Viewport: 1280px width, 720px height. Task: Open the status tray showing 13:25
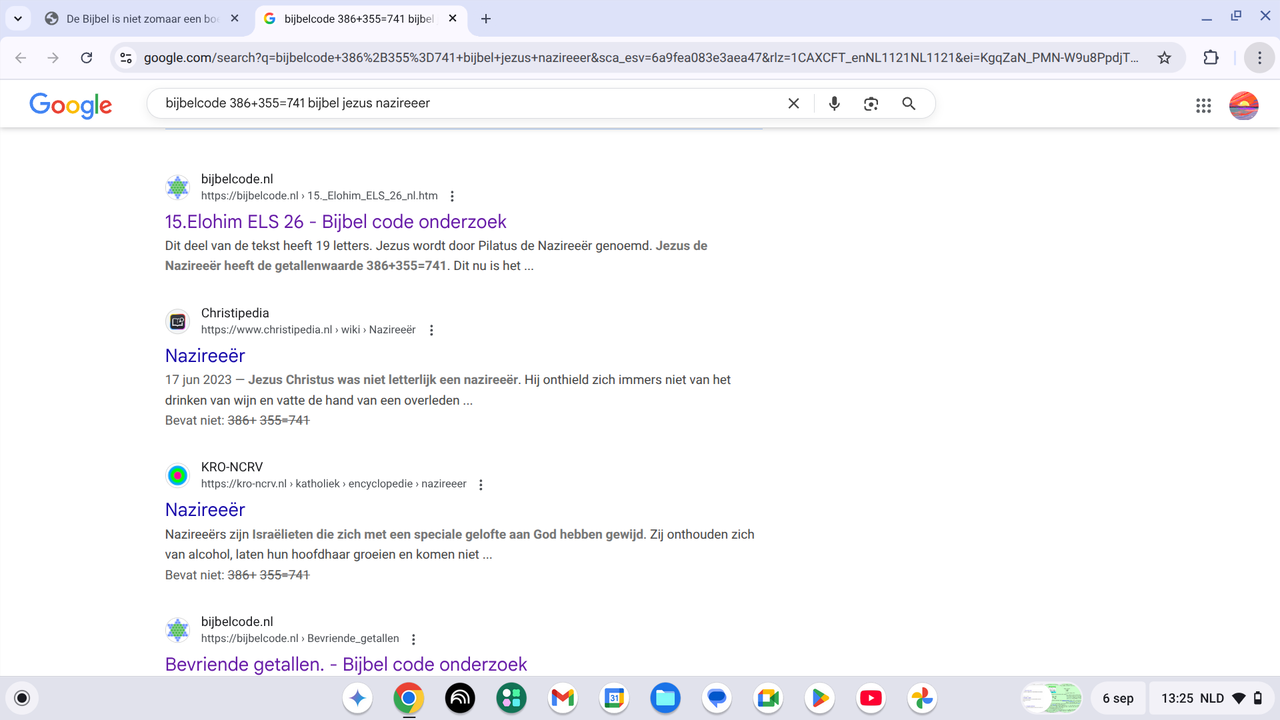click(x=1210, y=698)
